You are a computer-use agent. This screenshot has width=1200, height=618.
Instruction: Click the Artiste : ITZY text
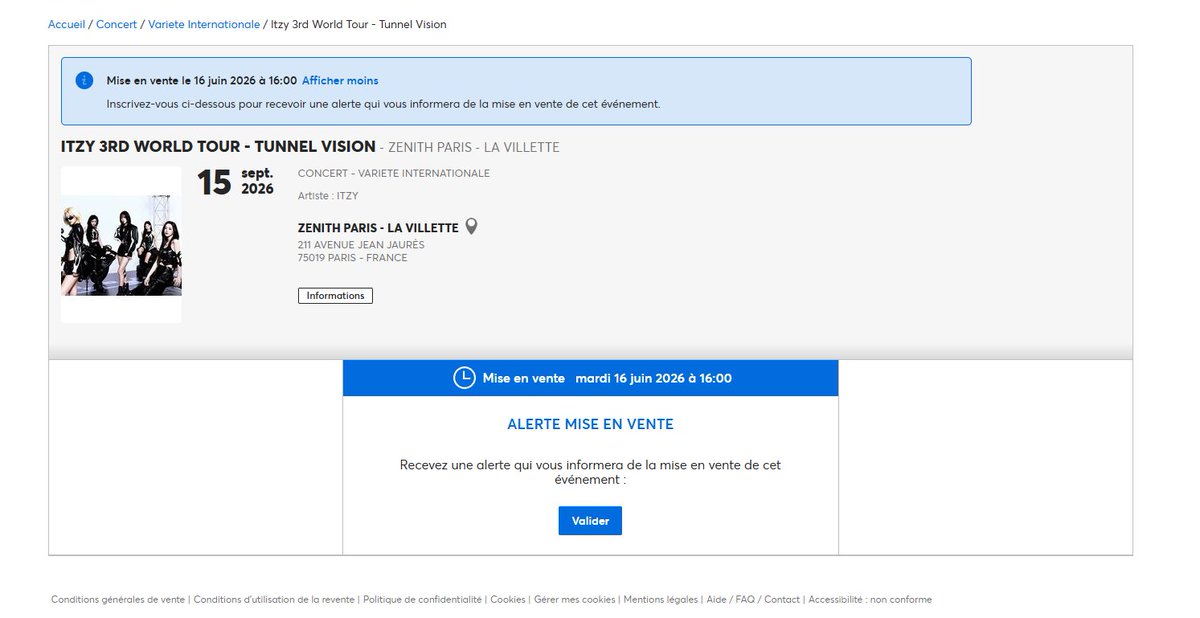[328, 196]
